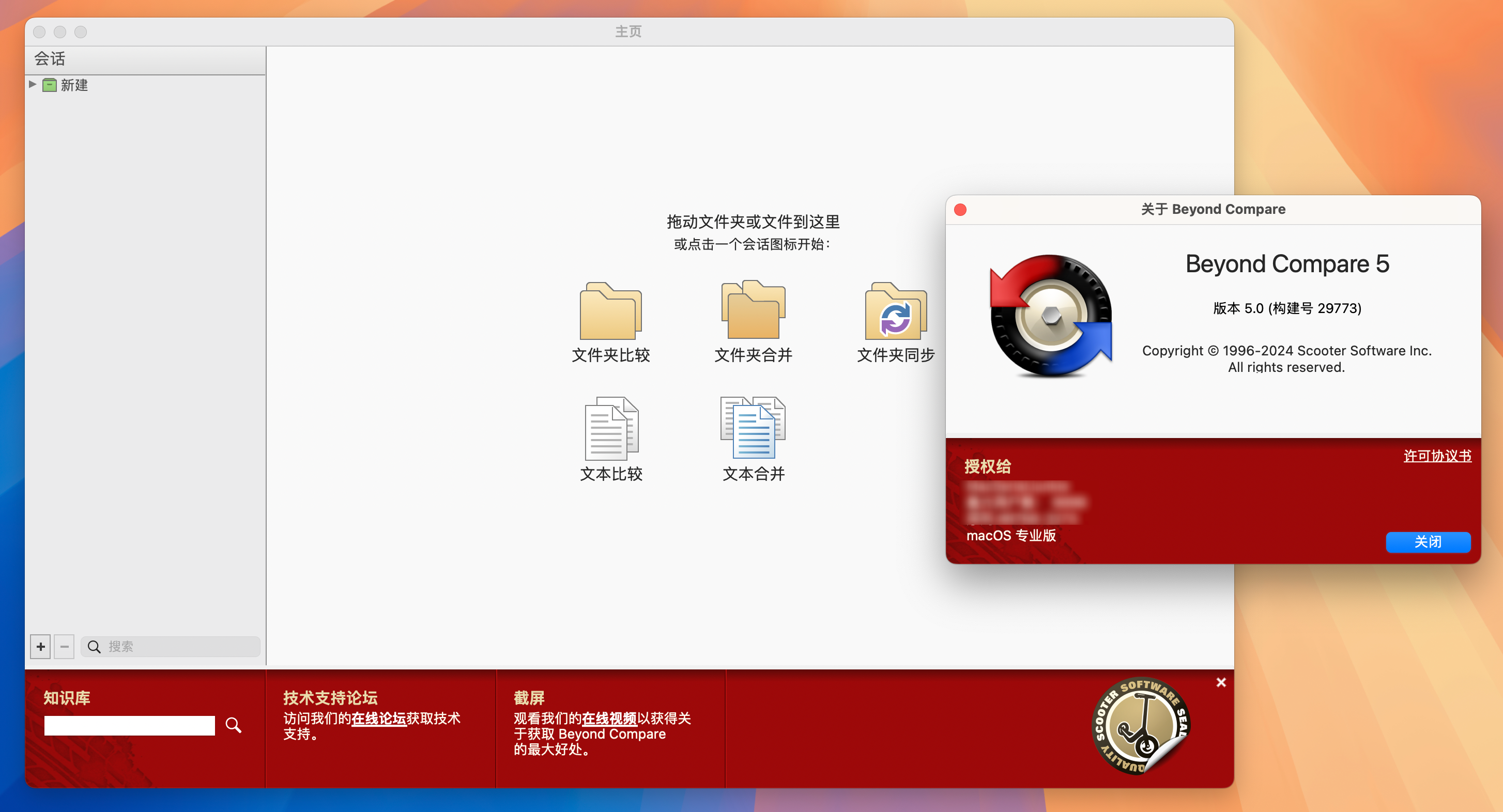Remove session with the minus button

64,647
